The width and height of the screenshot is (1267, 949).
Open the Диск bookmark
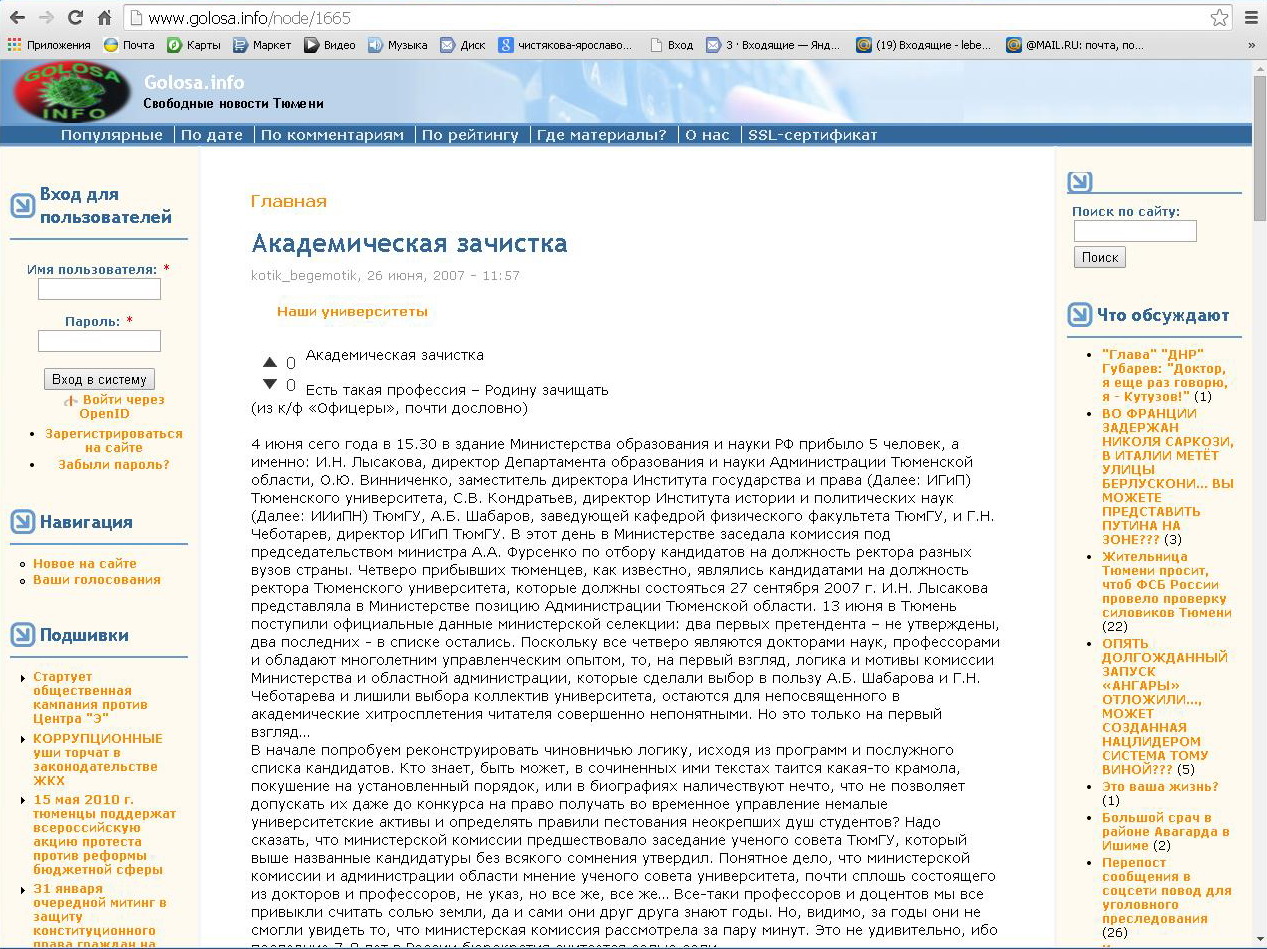click(463, 45)
